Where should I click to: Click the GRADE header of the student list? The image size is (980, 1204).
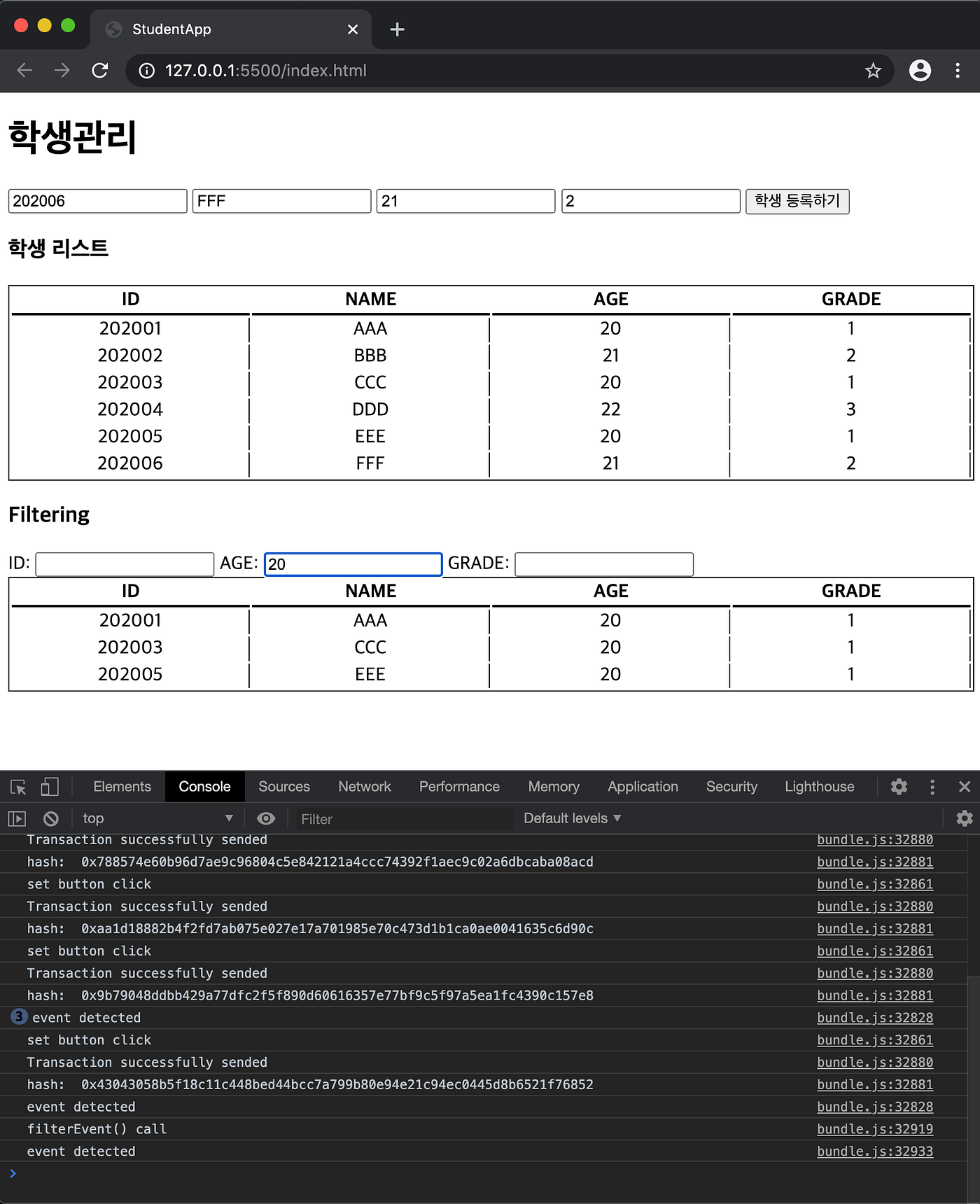(x=851, y=300)
